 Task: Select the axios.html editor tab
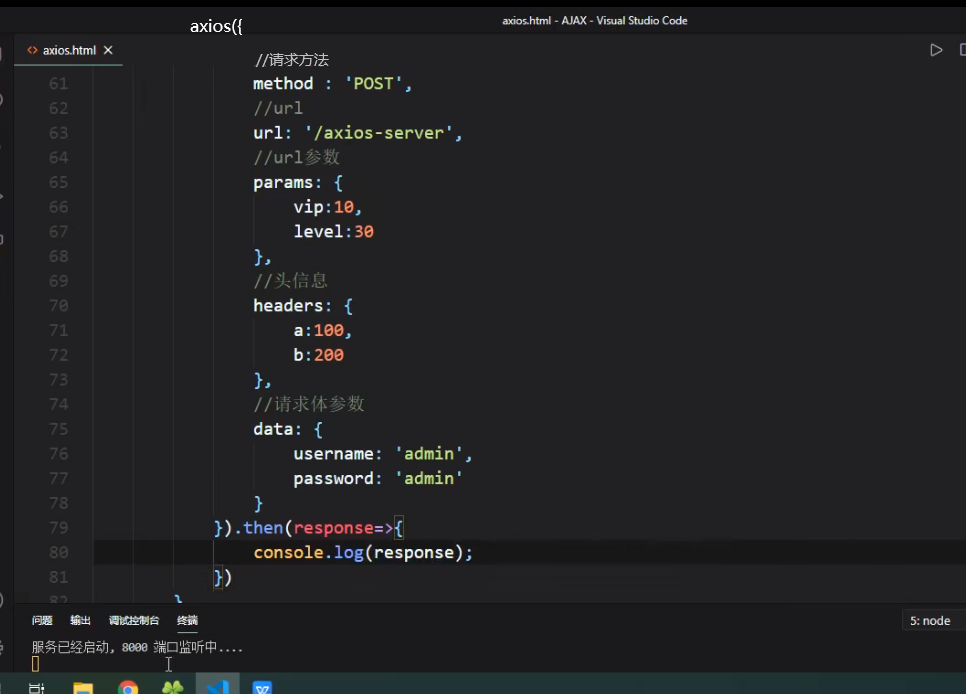click(x=68, y=50)
